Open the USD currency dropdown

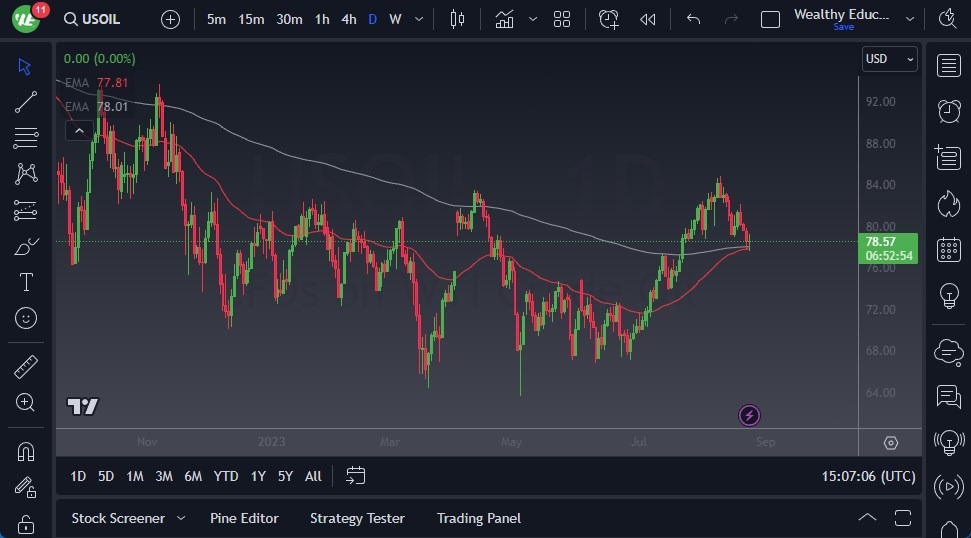tap(889, 59)
